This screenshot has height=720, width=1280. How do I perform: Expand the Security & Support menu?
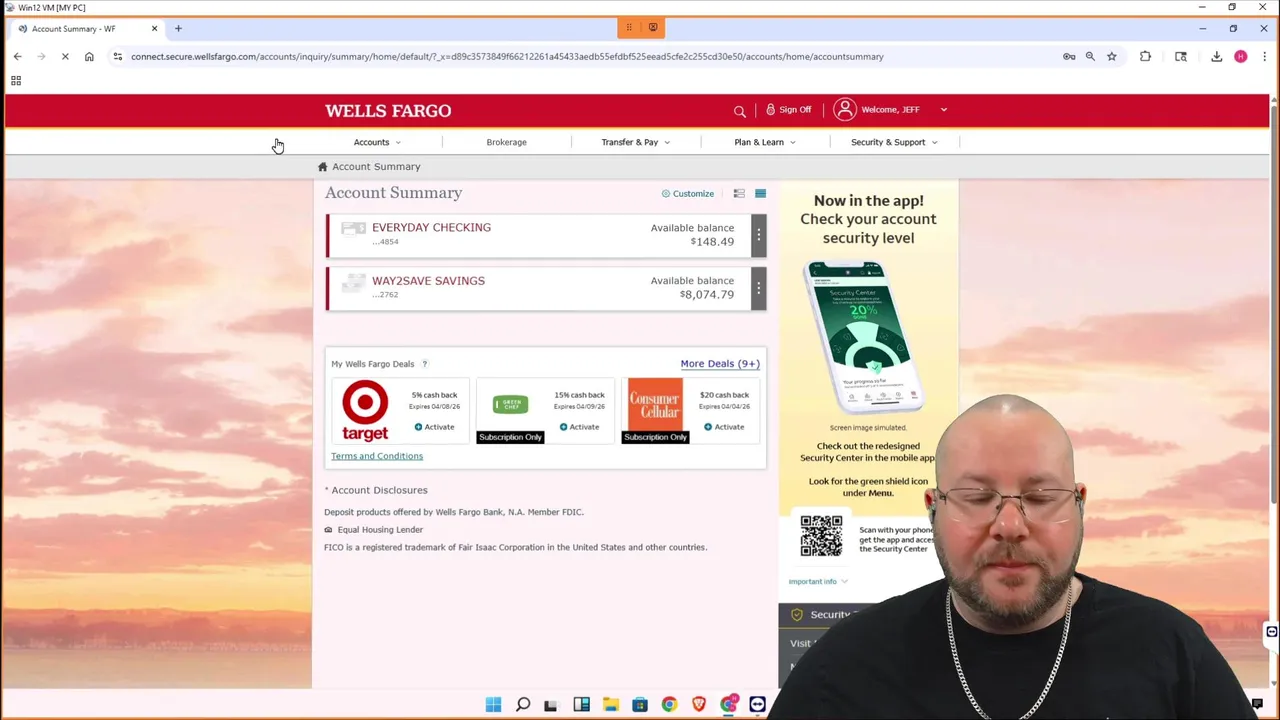pos(894,142)
